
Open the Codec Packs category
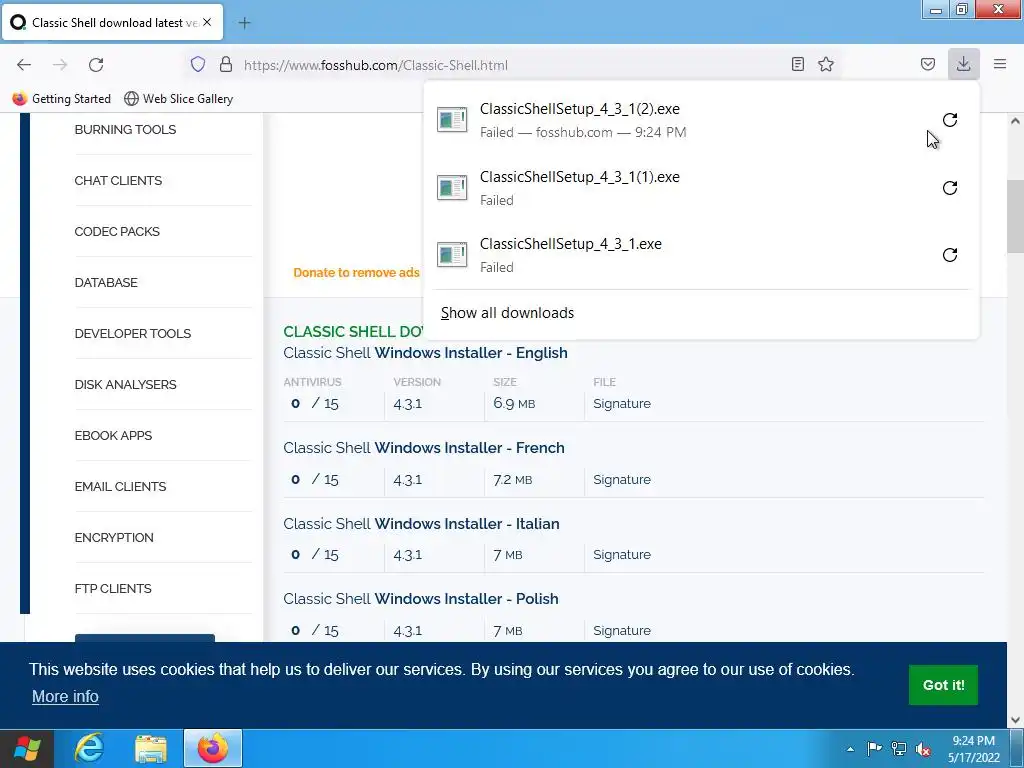click(117, 231)
